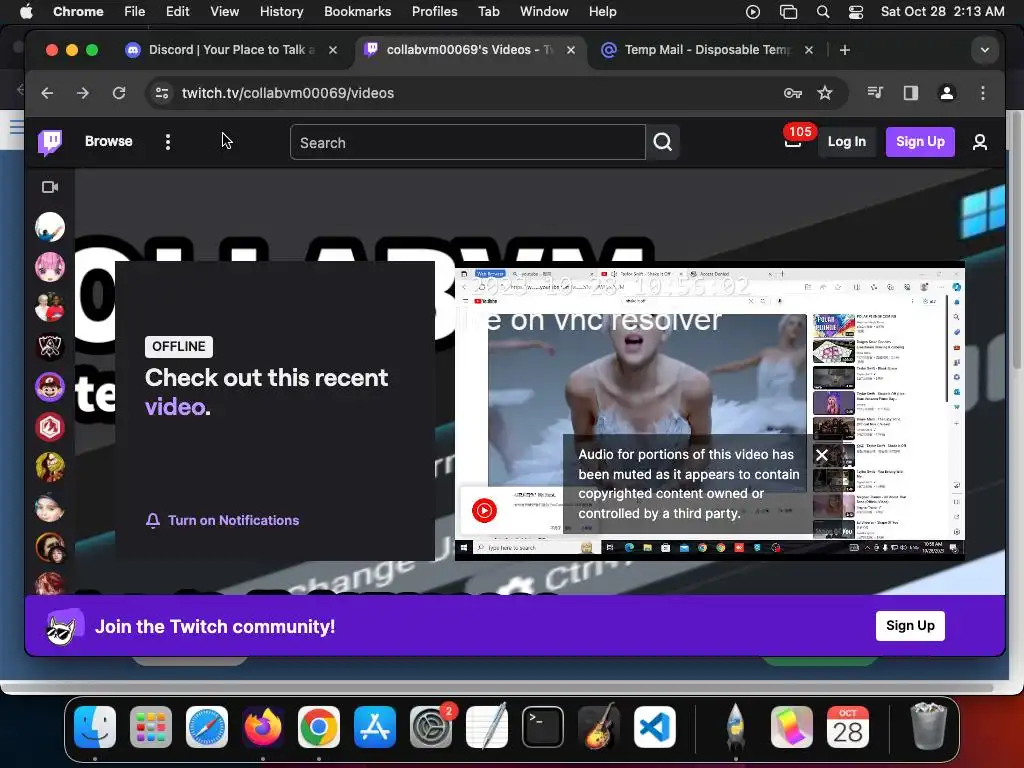This screenshot has width=1024, height=768.
Task: Bookmark this page with the star
Action: [825, 93]
